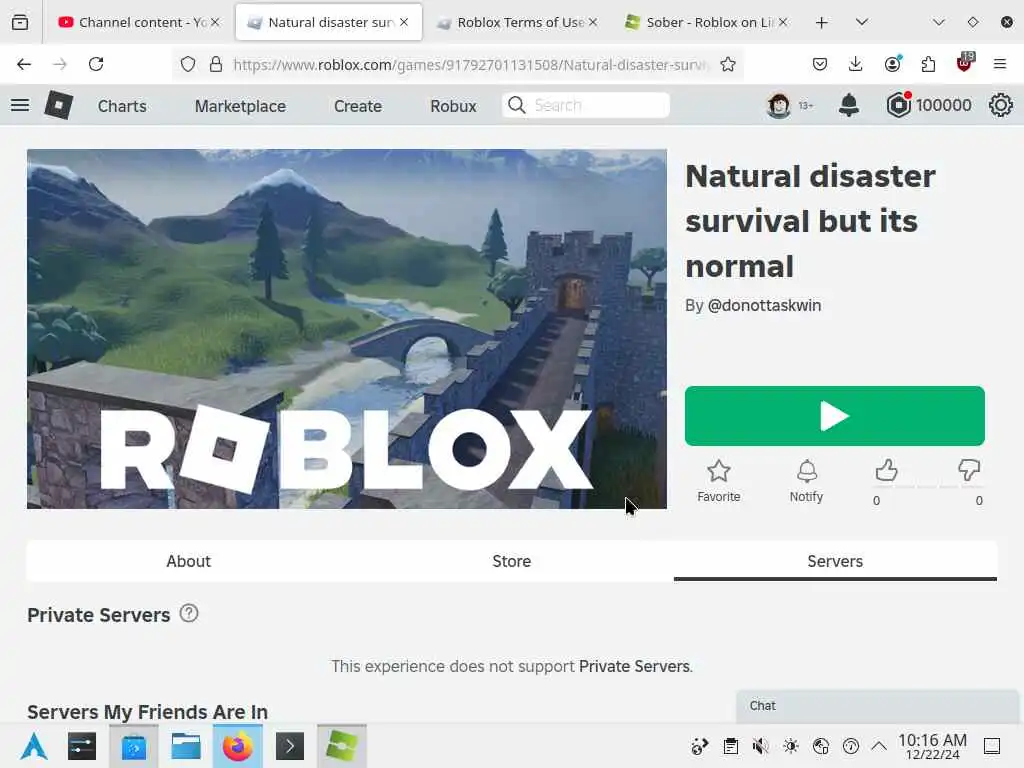Open creator profile @donottaskwin
This screenshot has width=1024, height=768.
coord(764,305)
